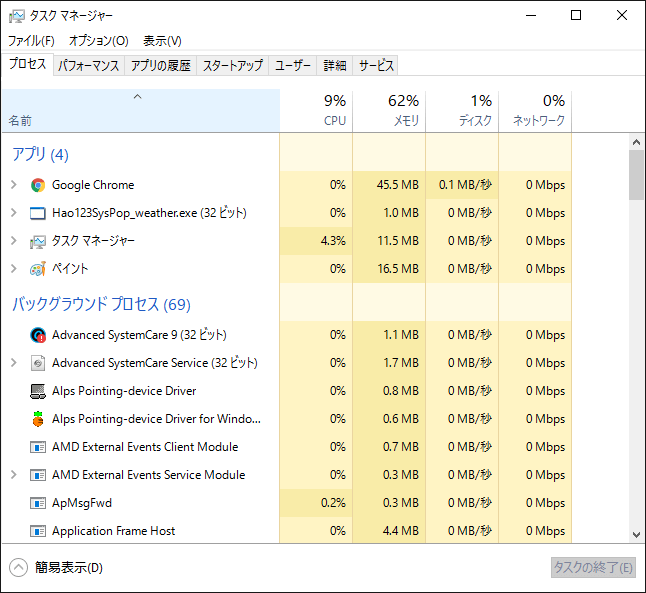Click the scrollbar up arrow
The height and width of the screenshot is (593, 646).
coord(637,142)
